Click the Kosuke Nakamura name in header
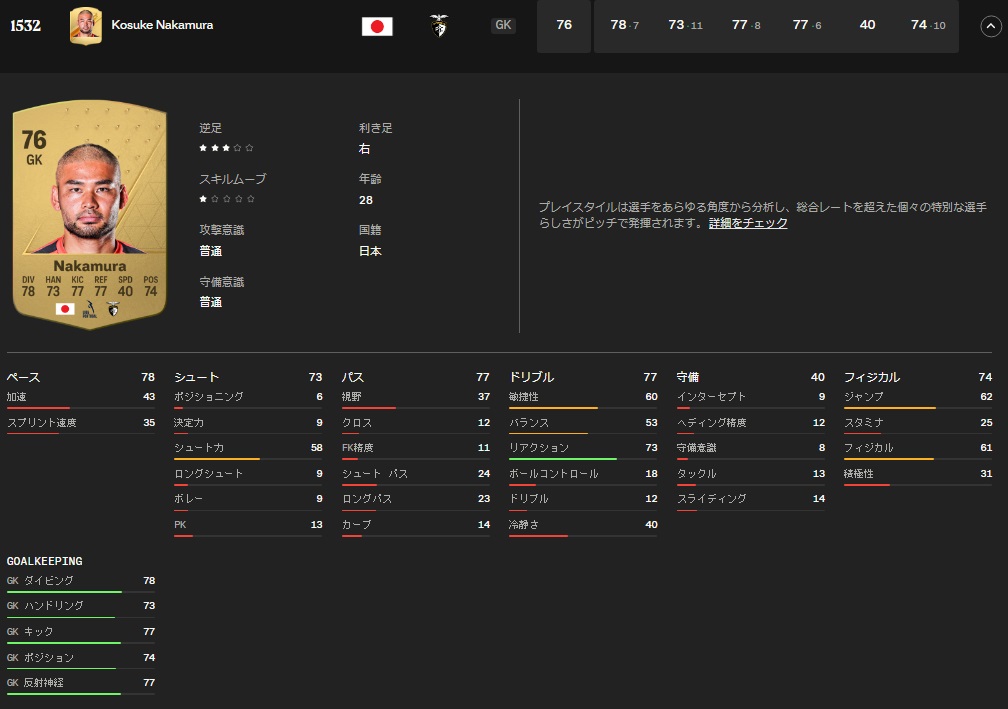Viewport: 1008px width, 709px height. [x=162, y=25]
